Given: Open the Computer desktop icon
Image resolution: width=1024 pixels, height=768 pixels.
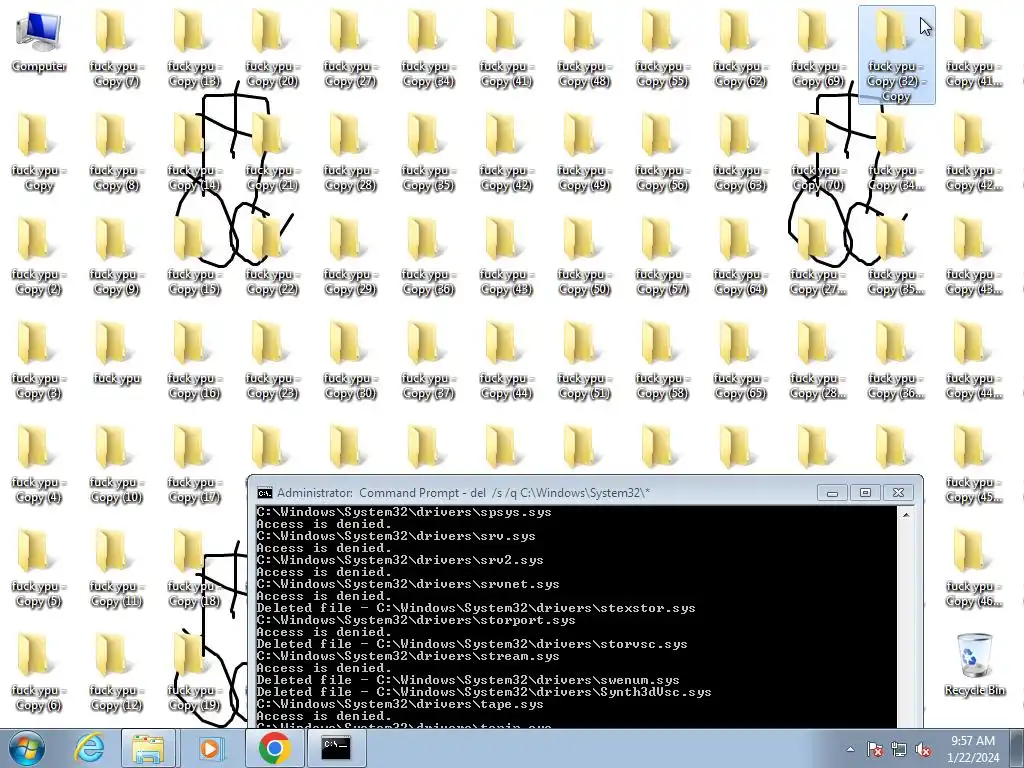Looking at the screenshot, I should coord(39,42).
